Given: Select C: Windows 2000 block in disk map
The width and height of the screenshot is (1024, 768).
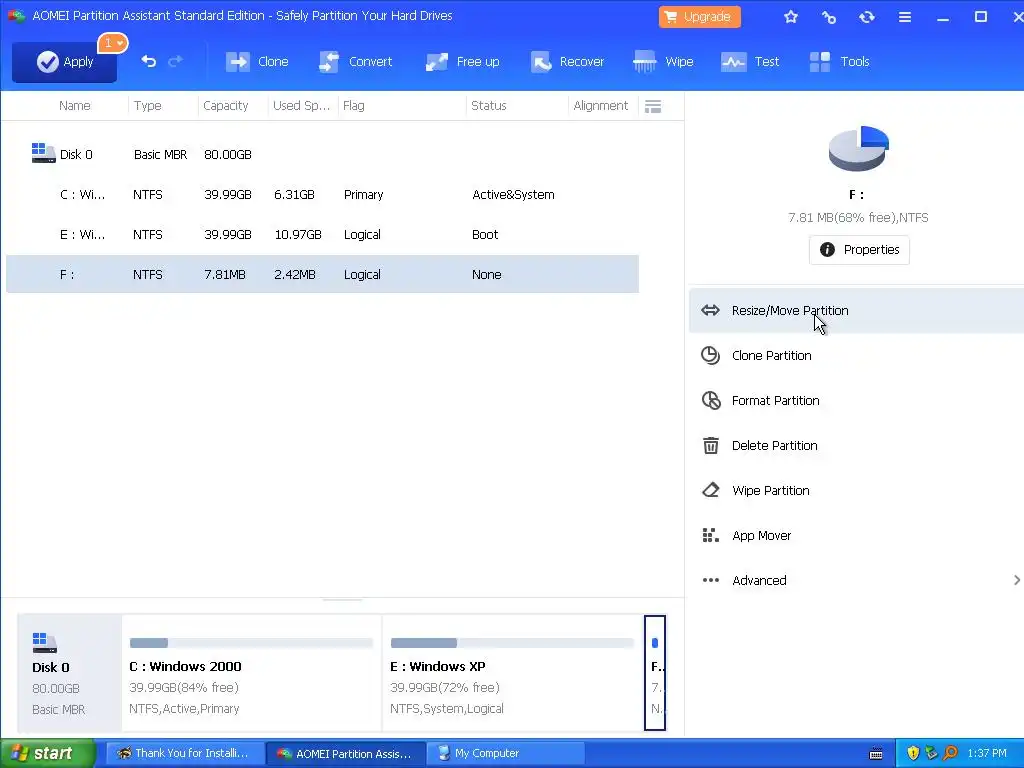Looking at the screenshot, I should [251, 673].
